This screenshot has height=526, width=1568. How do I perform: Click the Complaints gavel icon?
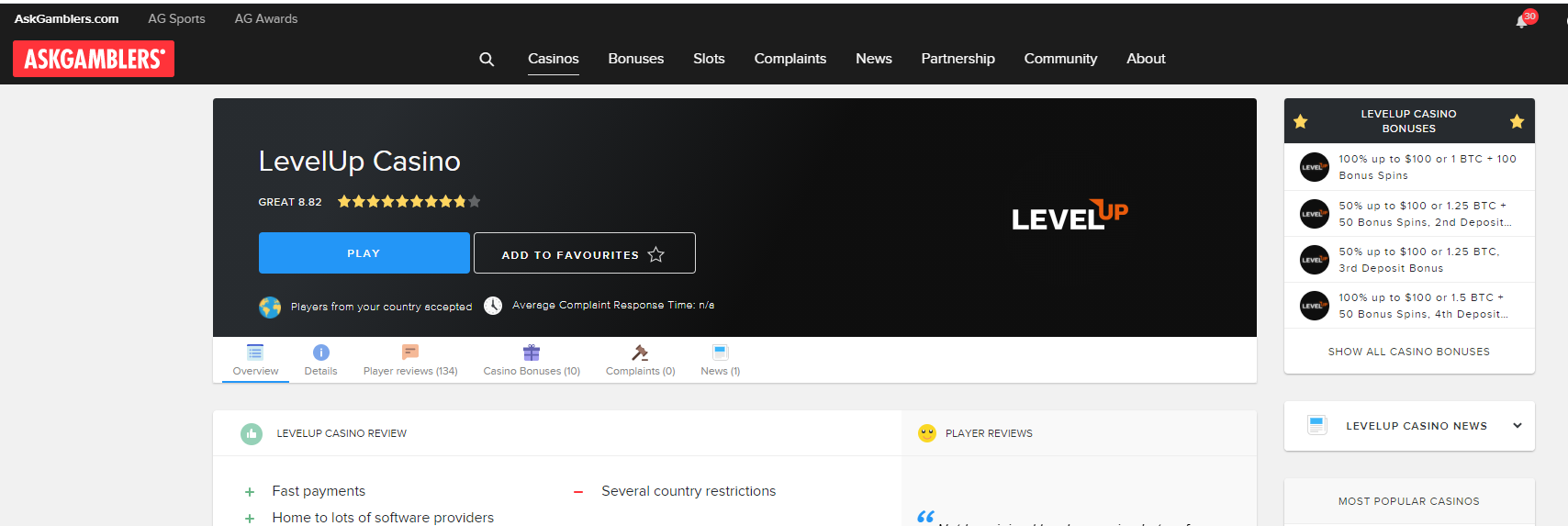(x=640, y=353)
